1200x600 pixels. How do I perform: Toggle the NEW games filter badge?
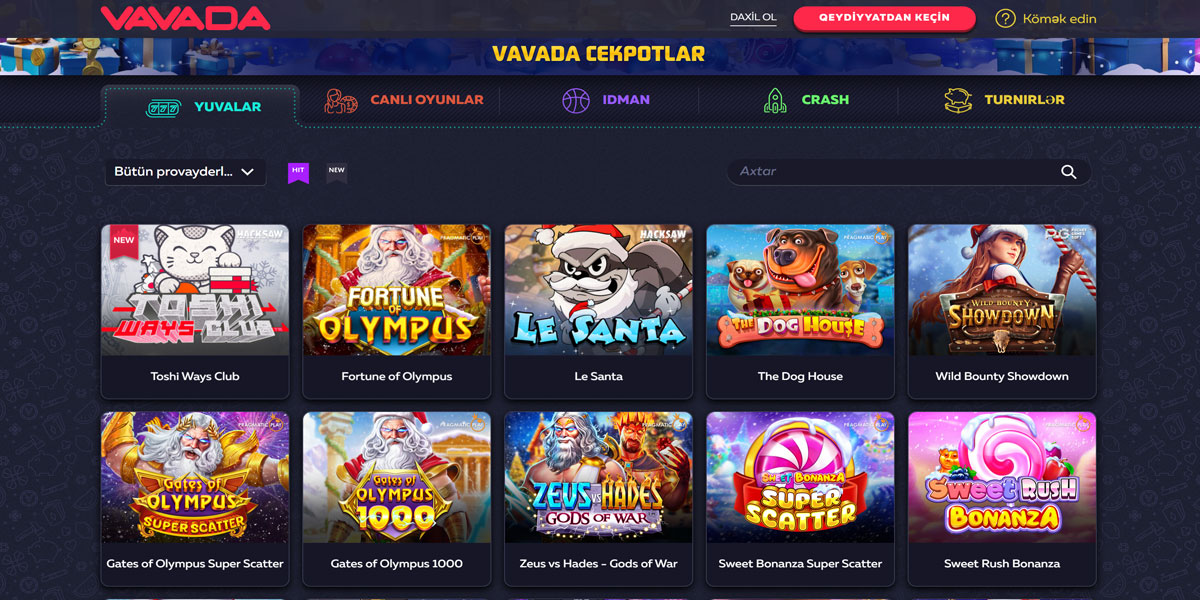(337, 172)
